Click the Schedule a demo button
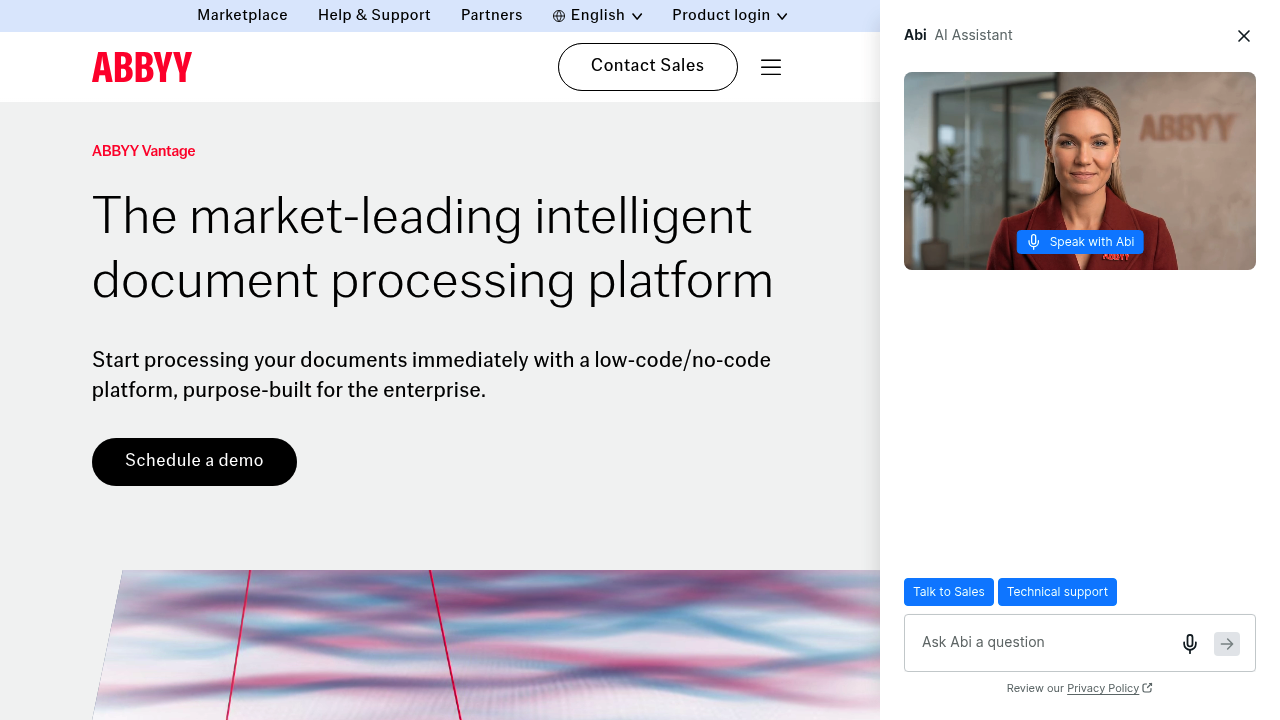This screenshot has width=1280, height=720. point(194,462)
